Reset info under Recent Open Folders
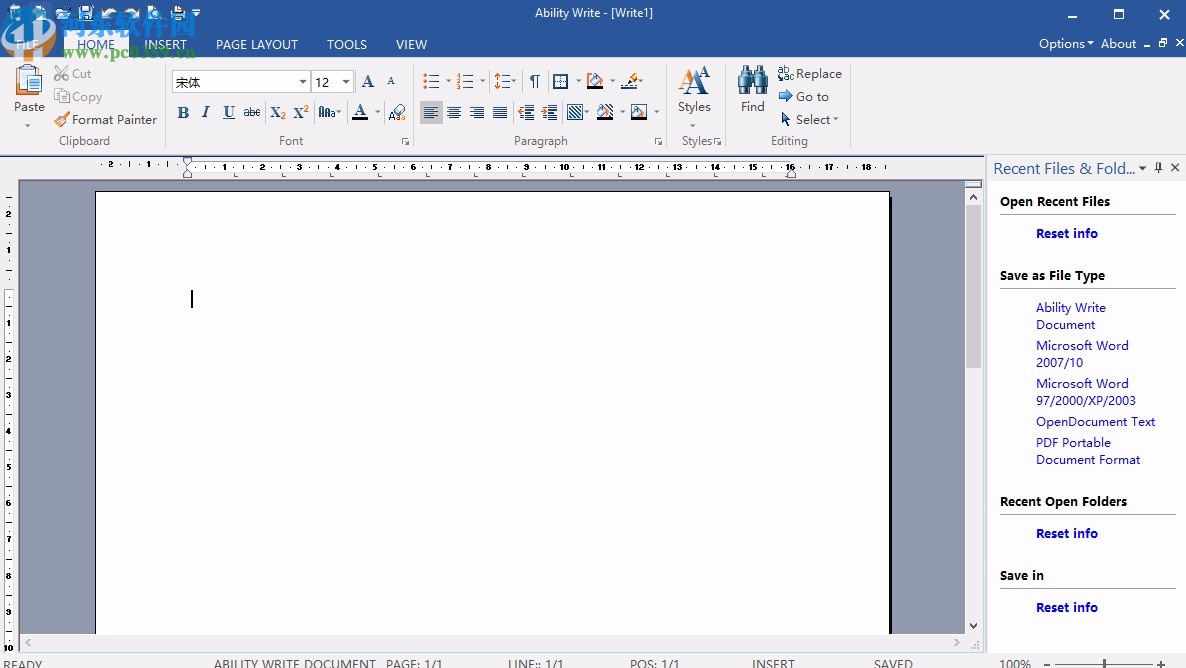The width and height of the screenshot is (1186, 668). [x=1066, y=533]
